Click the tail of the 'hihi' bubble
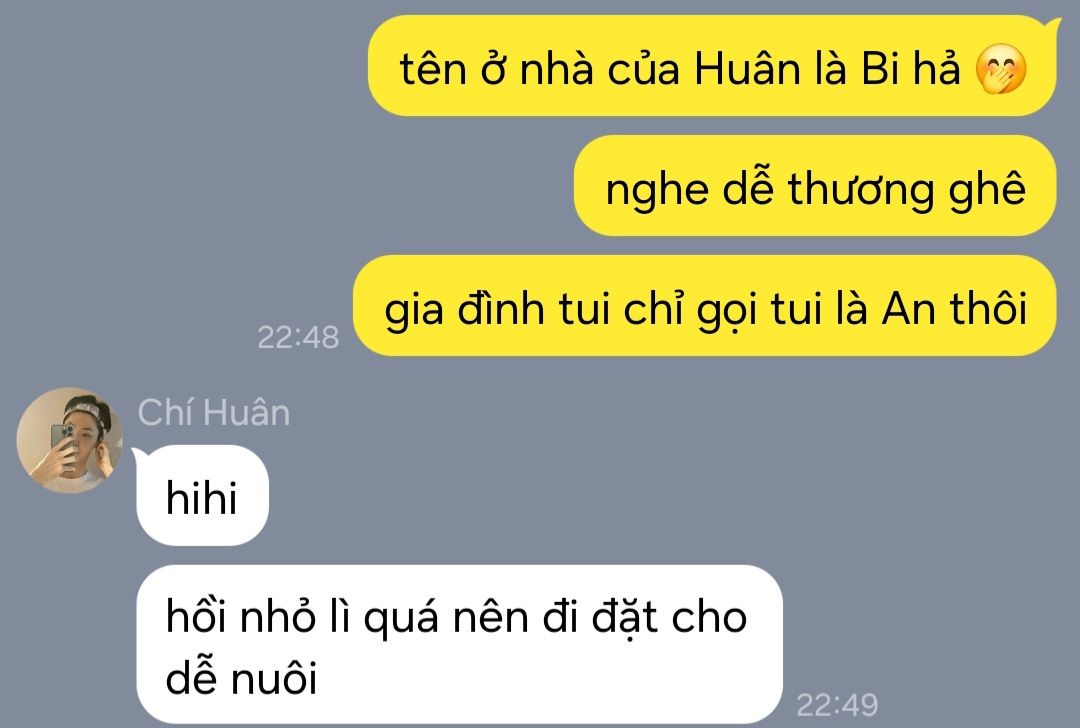Image resolution: width=1080 pixels, height=728 pixels. click(136, 453)
